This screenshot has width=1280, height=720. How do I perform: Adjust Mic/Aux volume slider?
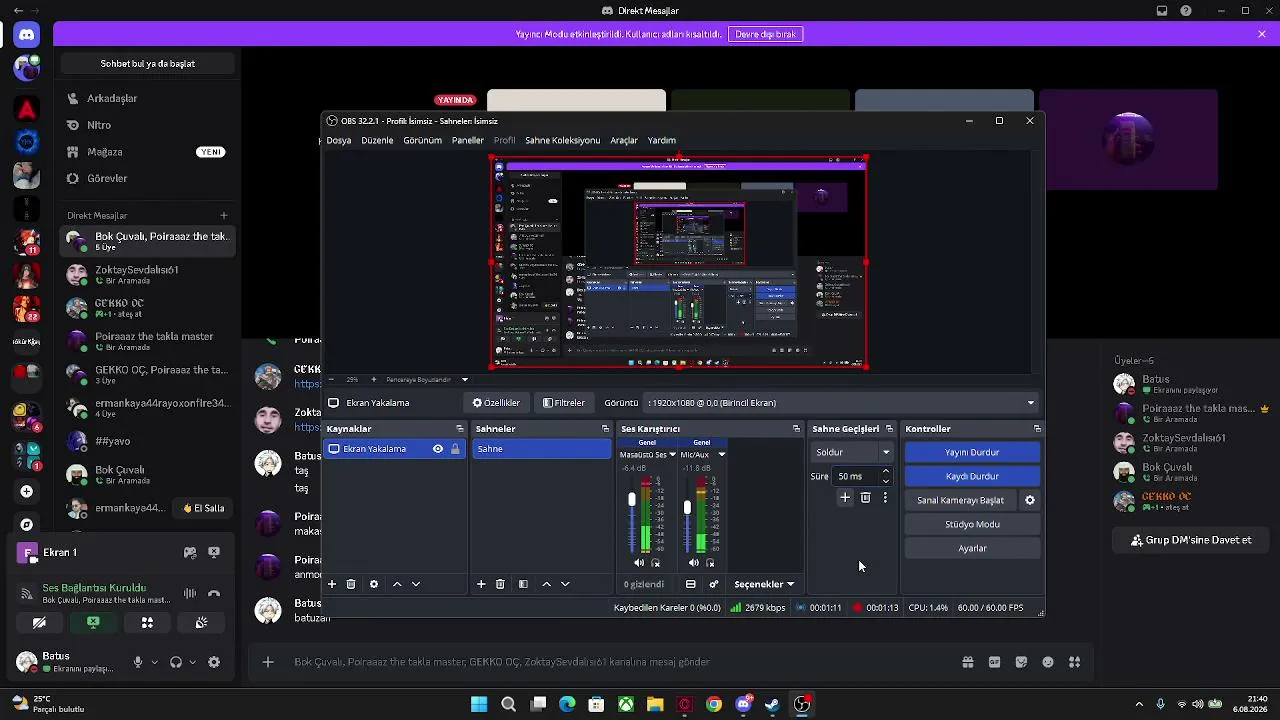pyautogui.click(x=687, y=508)
